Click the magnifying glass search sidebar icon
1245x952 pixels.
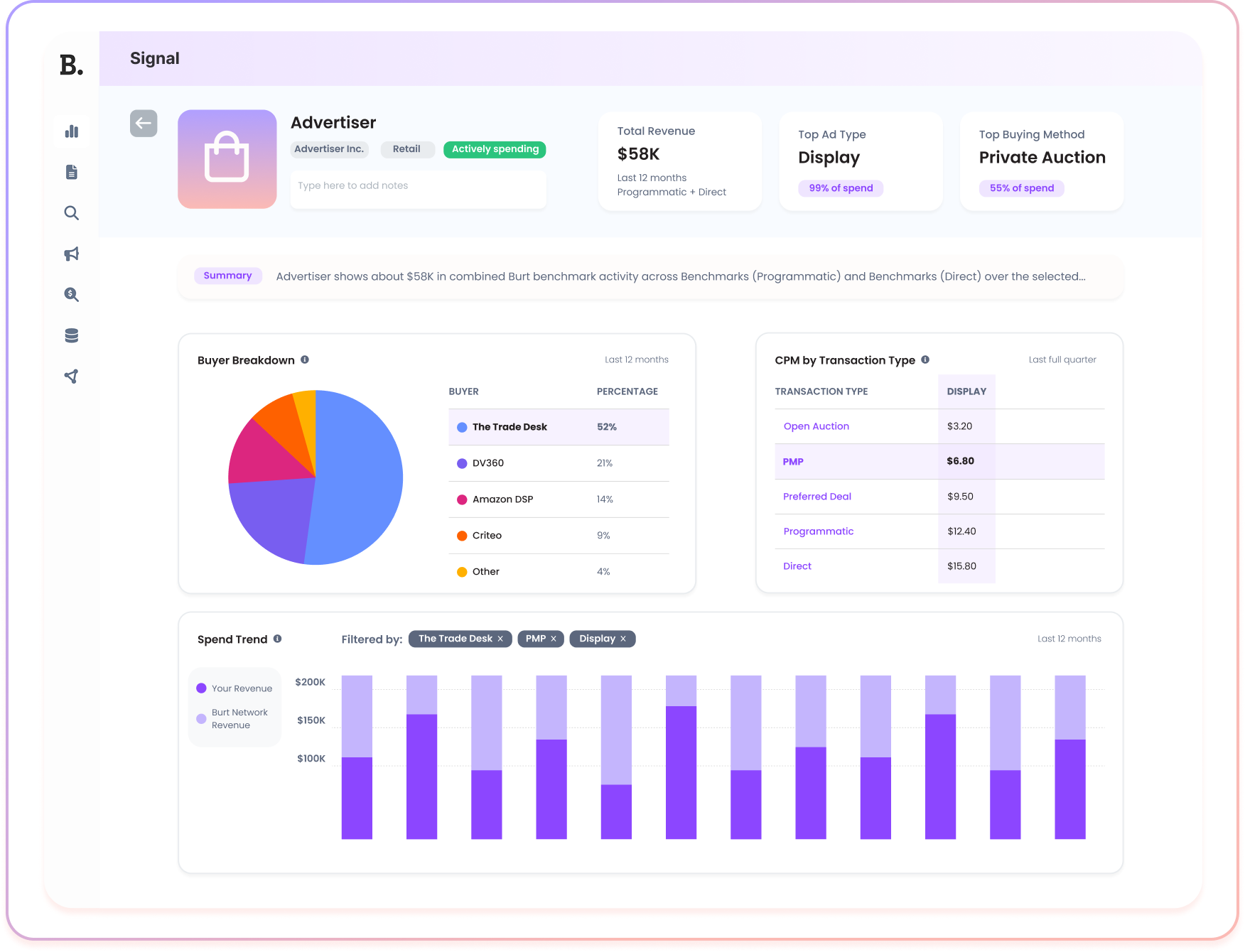[72, 213]
